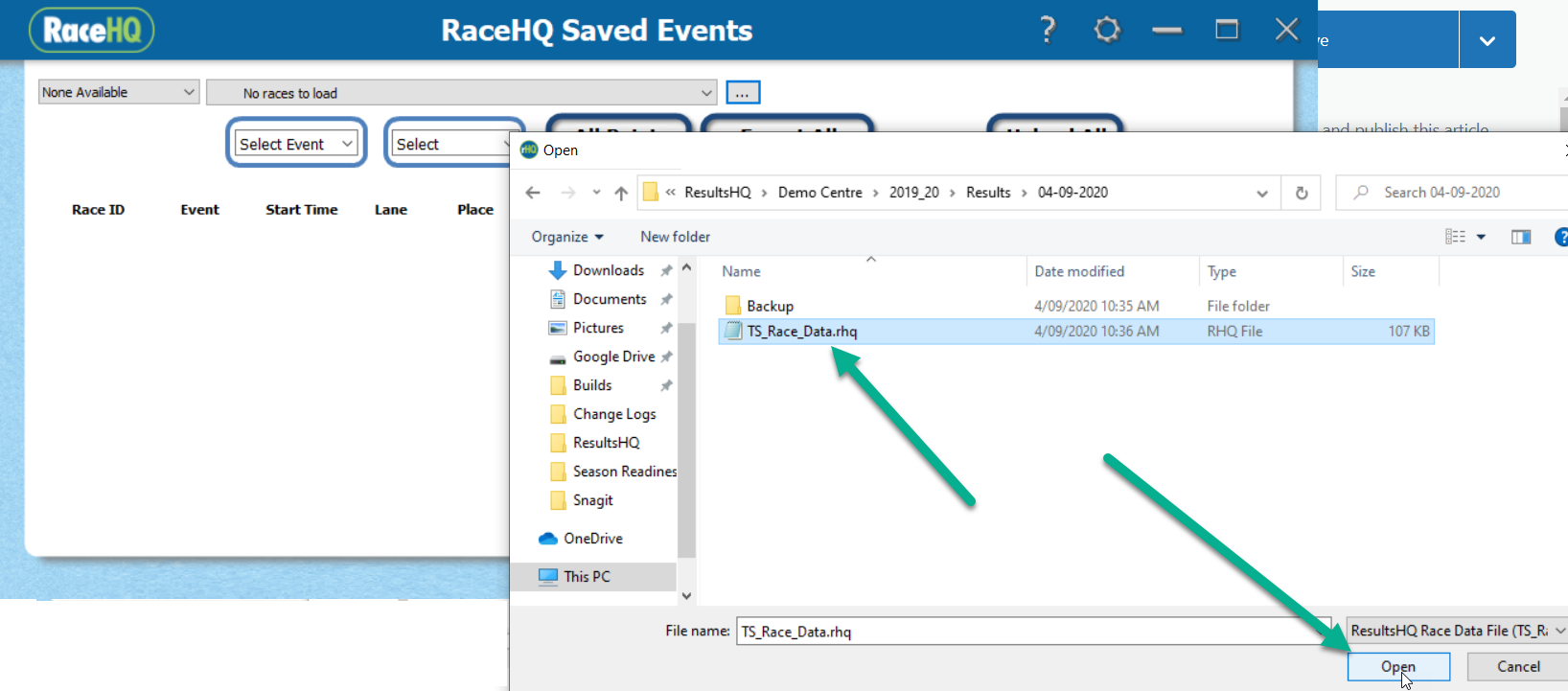Click navigation pane scroll-down arrow
This screenshot has height=691, width=1568.
pyautogui.click(x=686, y=595)
